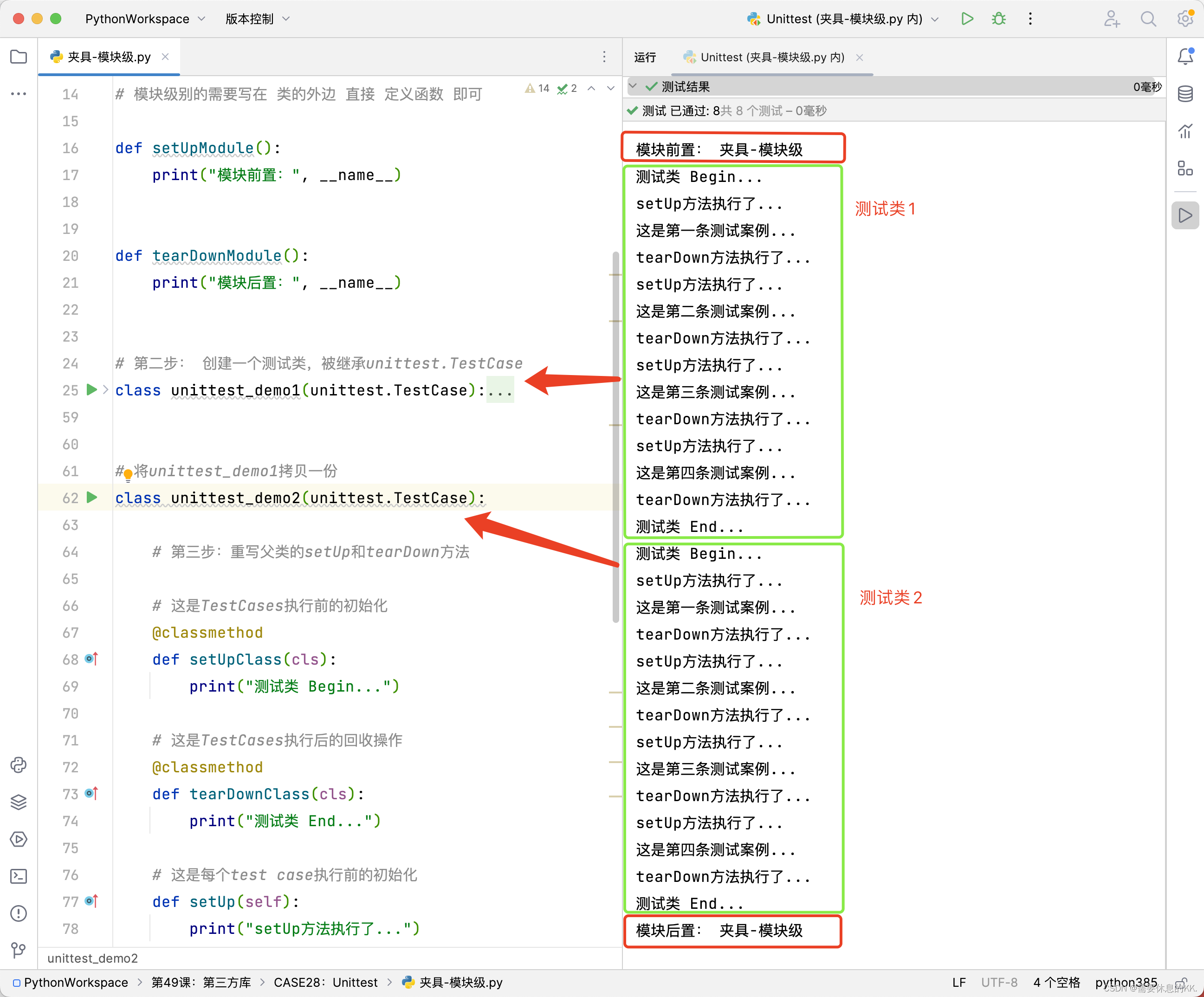1204x997 pixels.
Task: Open the Project folder tool window
Action: click(19, 57)
